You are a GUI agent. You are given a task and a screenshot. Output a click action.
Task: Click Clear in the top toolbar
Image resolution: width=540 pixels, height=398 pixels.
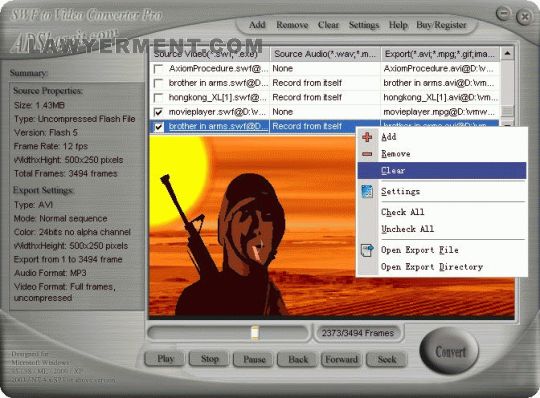[329, 25]
